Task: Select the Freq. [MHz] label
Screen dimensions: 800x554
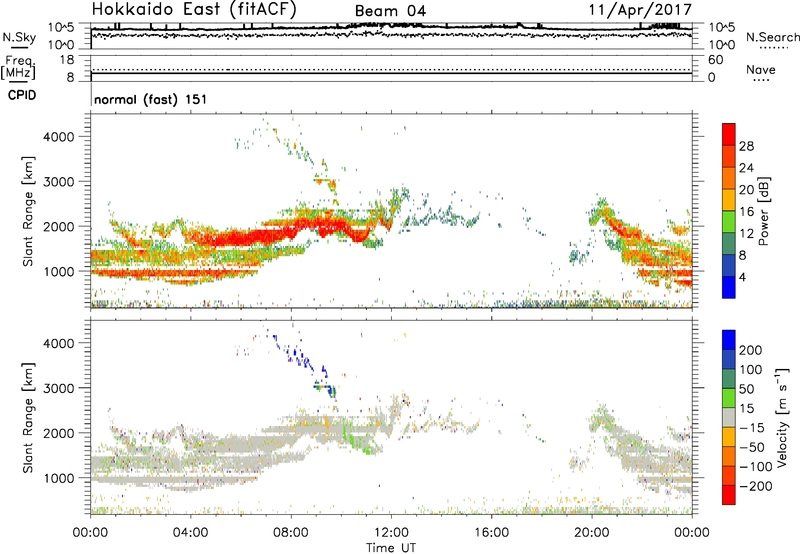Action: (18, 68)
